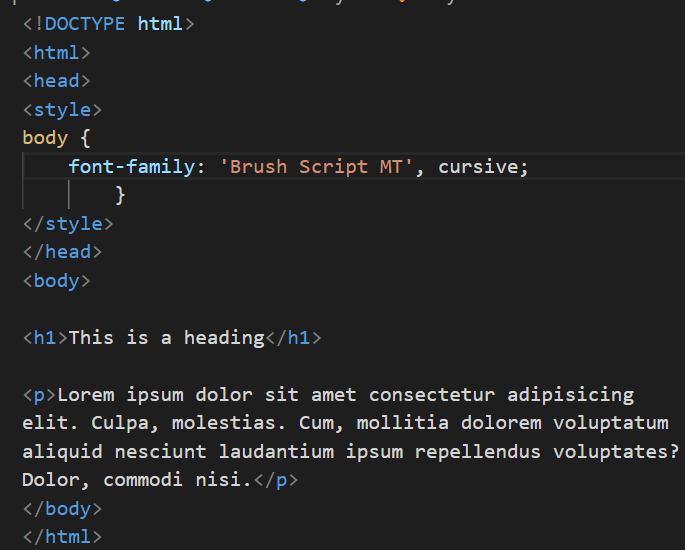Click the opening <html> tag
This screenshot has width=685, height=550.
56,53
